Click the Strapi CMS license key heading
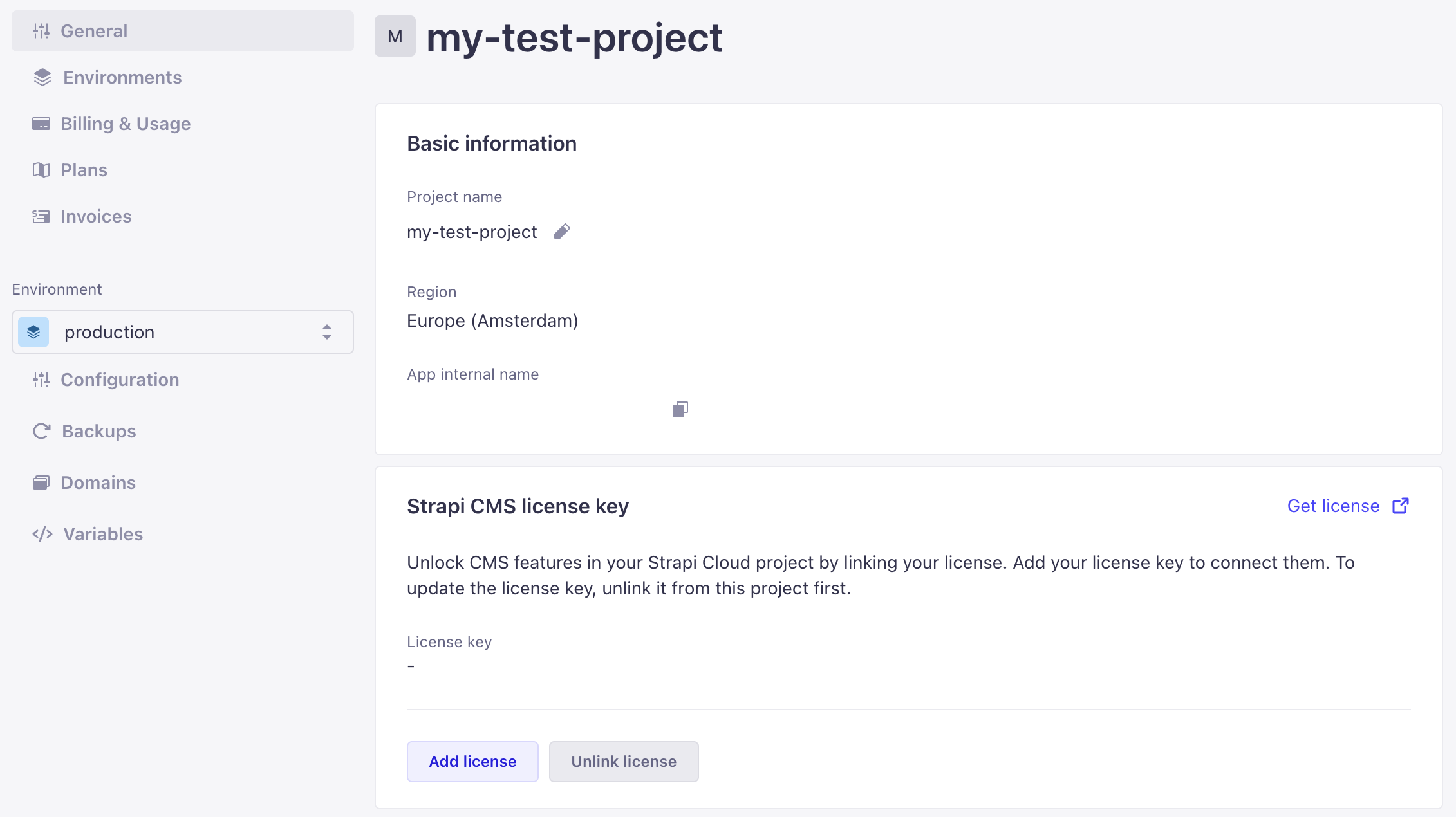Image resolution: width=1456 pixels, height=817 pixels. (x=518, y=506)
